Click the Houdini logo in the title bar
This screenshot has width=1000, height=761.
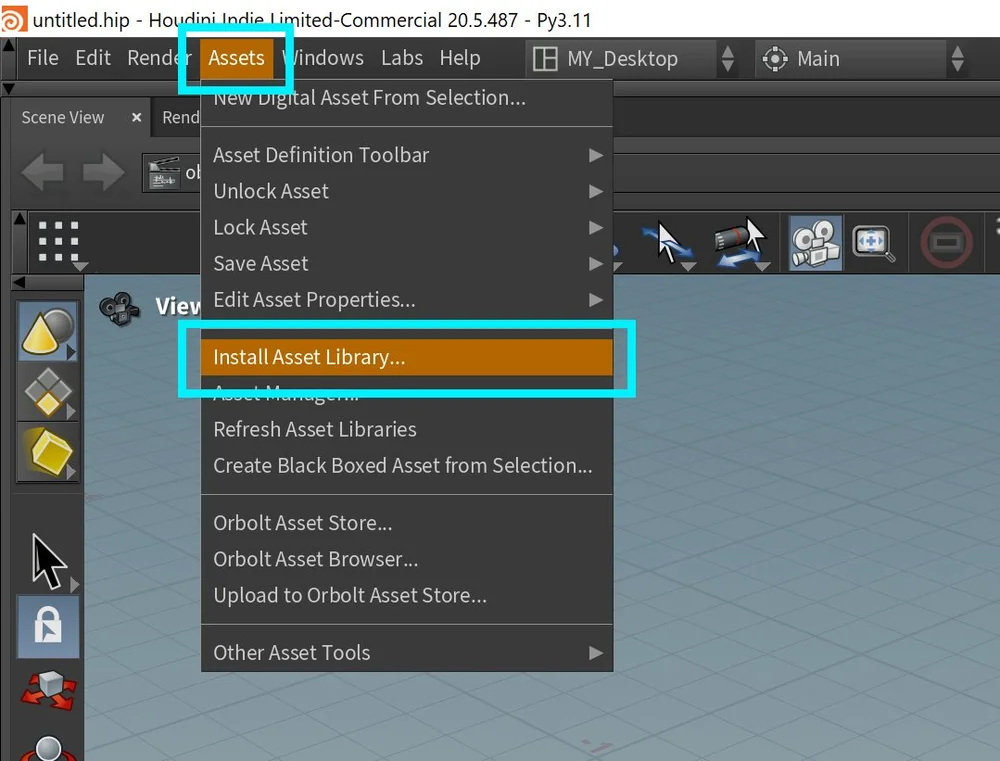pyautogui.click(x=13, y=18)
